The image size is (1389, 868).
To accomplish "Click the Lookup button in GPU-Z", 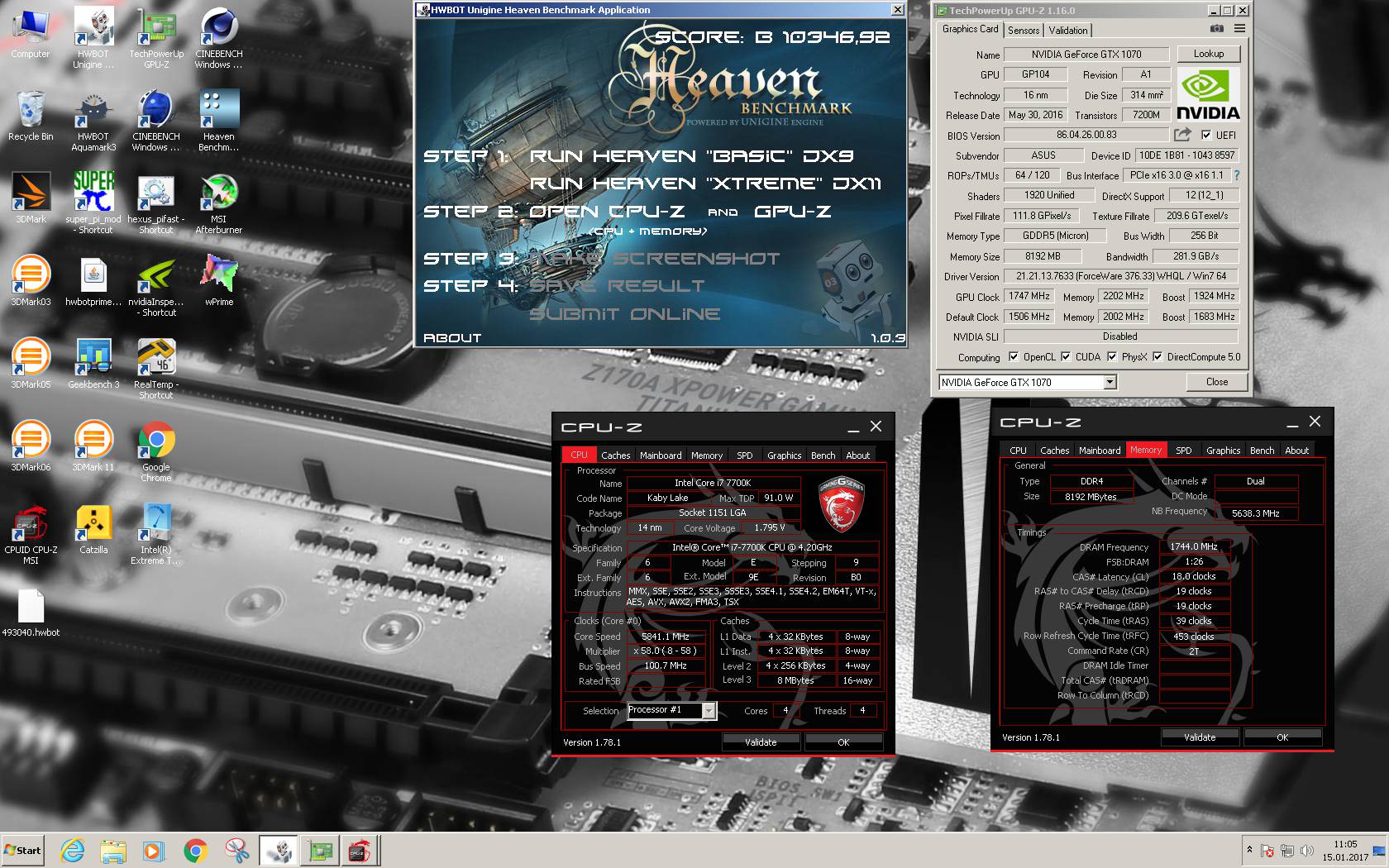I will pyautogui.click(x=1209, y=54).
